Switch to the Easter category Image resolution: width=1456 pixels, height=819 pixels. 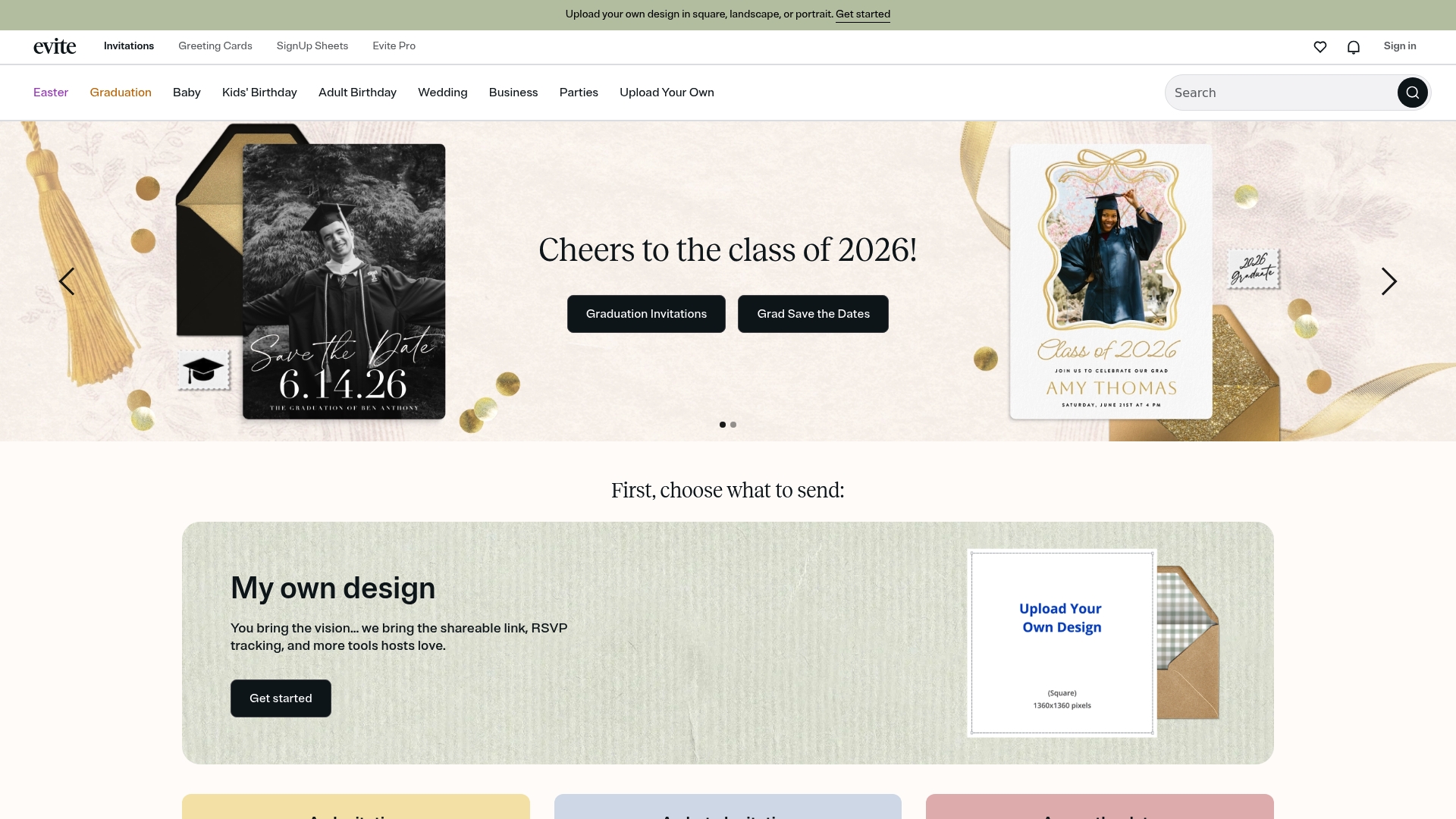pyautogui.click(x=50, y=92)
